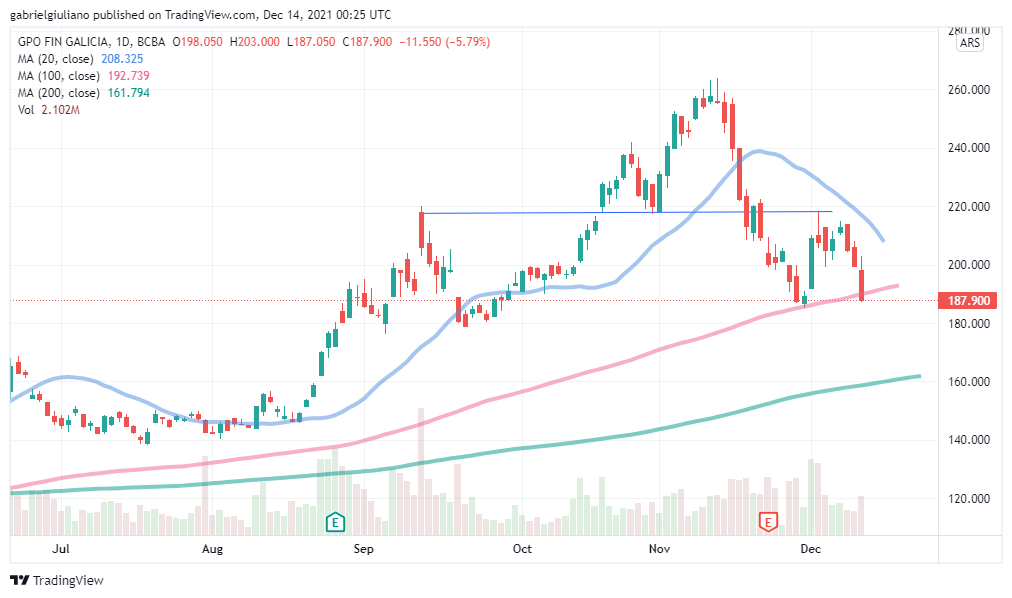The image size is (1012, 598).
Task: Click the 260.000 price axis label
Action: (969, 90)
